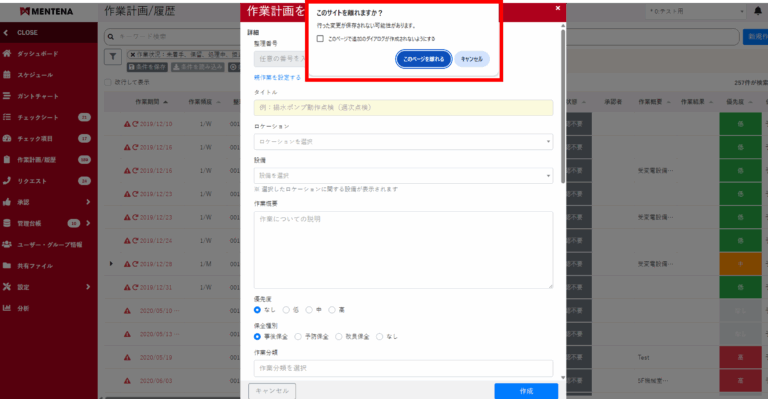This screenshot has width=768, height=399.
Task: Open ユーザー・グループ情報 menu item
Action: (48, 244)
